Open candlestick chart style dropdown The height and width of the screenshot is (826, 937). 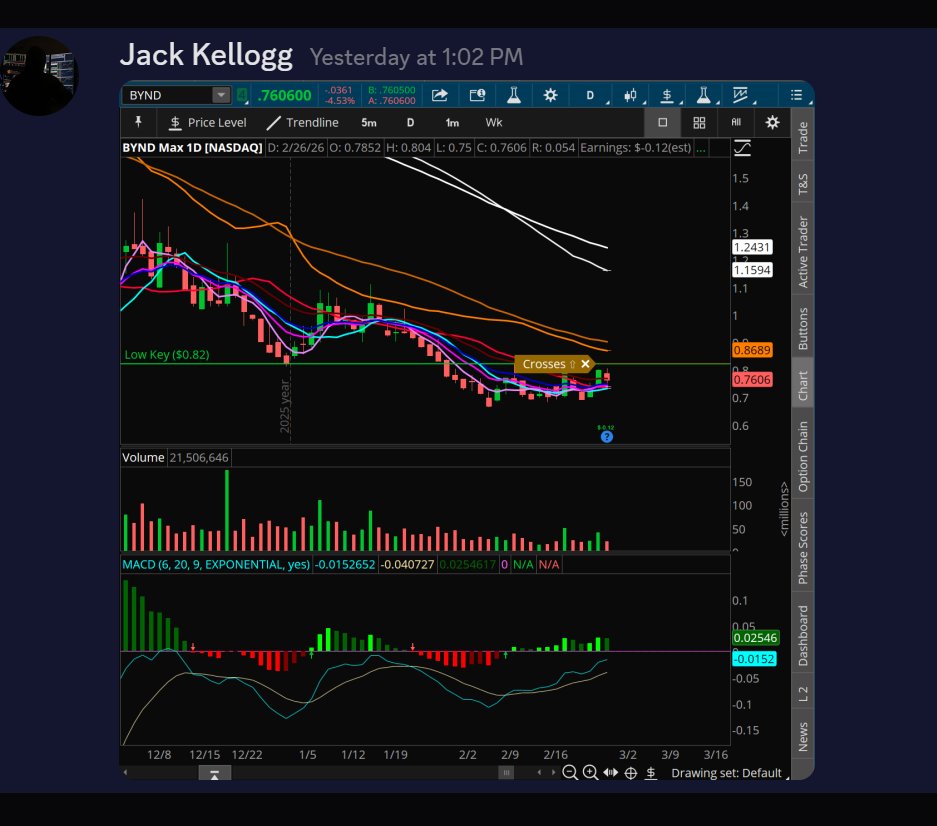pos(631,96)
